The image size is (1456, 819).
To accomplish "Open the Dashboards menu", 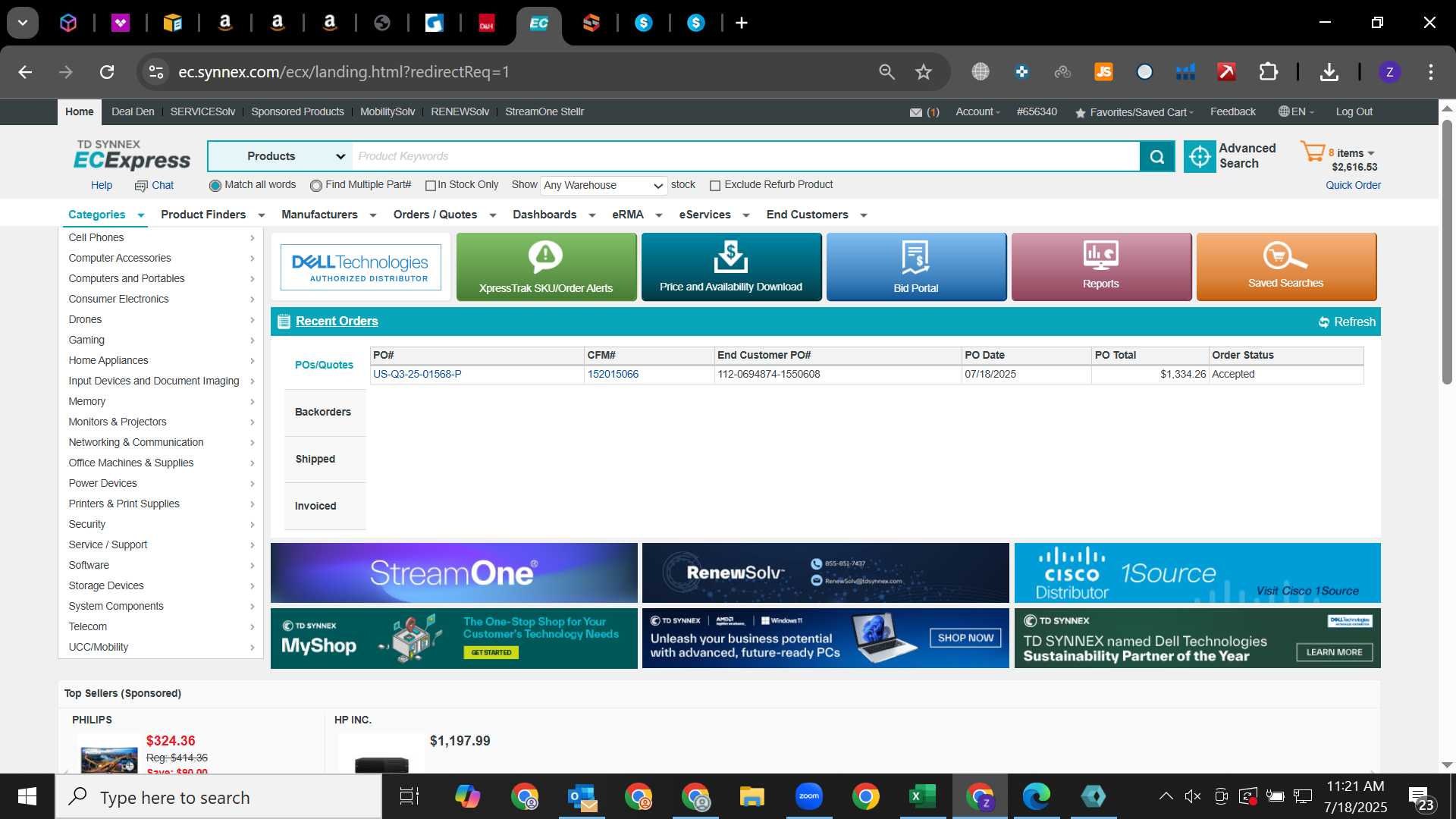I will click(x=554, y=215).
